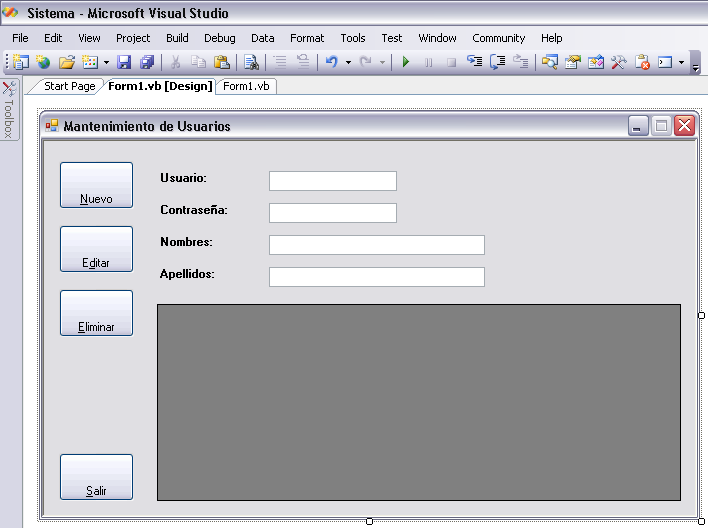This screenshot has height=528, width=708.
Task: Paste using the clipboard toolbar icon
Action: [222, 62]
